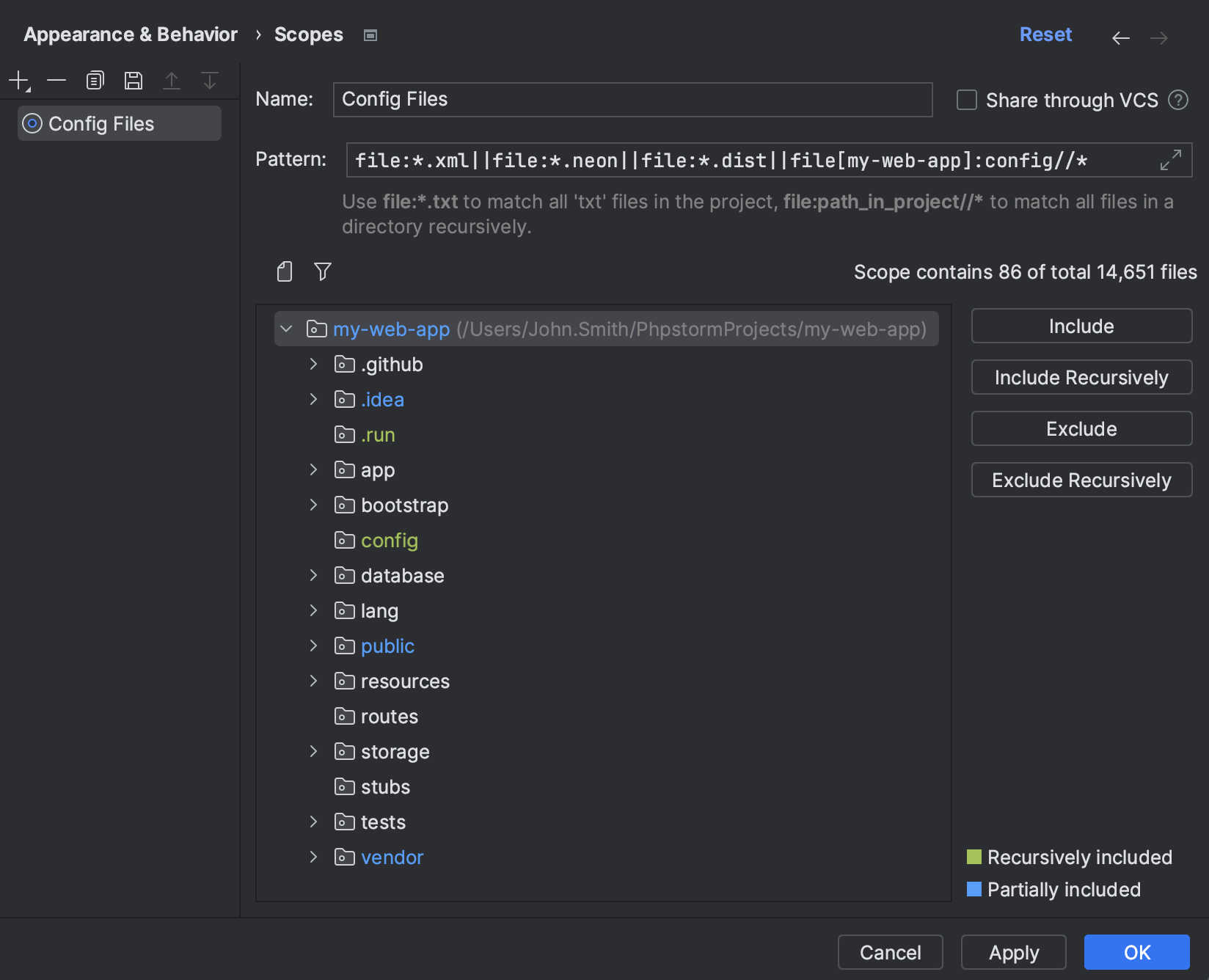Image resolution: width=1209 pixels, height=980 pixels.
Task: Enable the Share through VCS checkbox
Action: (967, 100)
